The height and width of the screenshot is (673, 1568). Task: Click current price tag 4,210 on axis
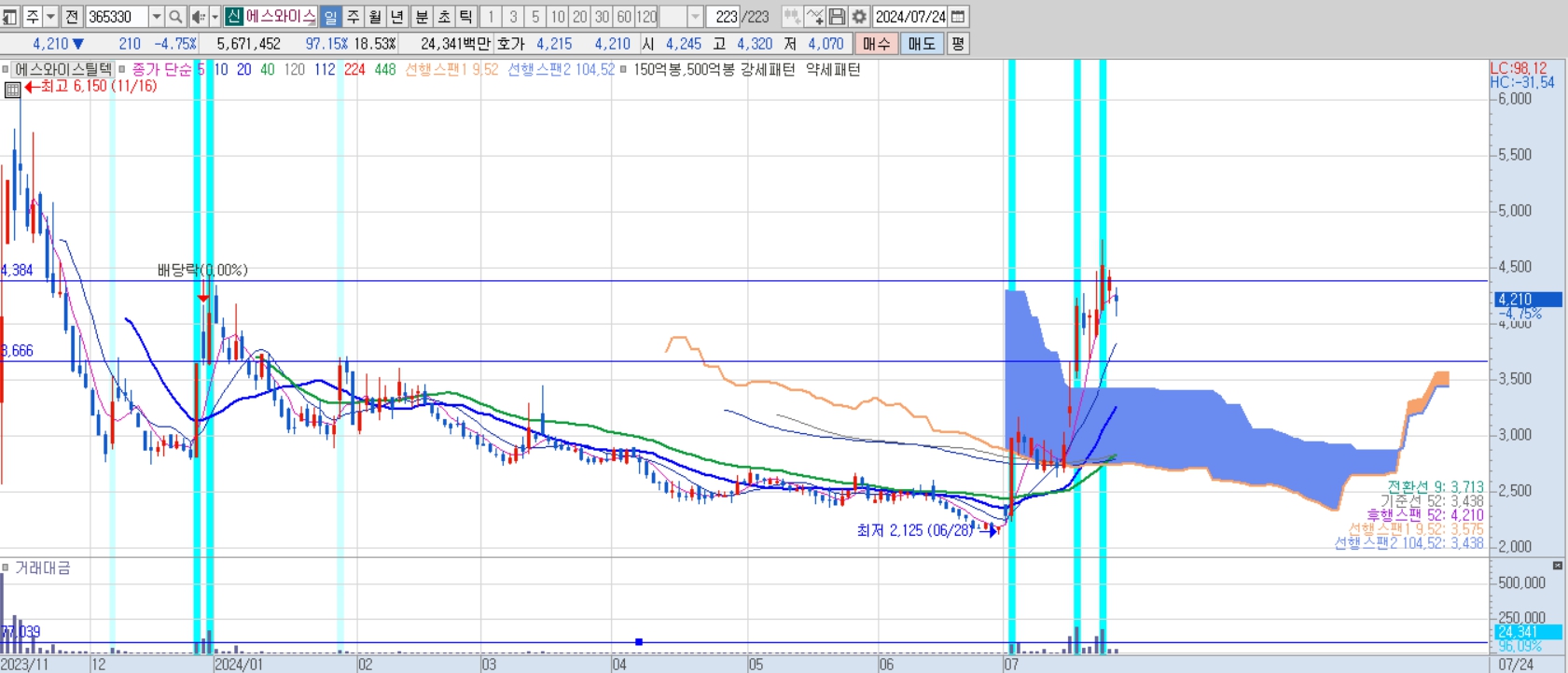(x=1528, y=300)
